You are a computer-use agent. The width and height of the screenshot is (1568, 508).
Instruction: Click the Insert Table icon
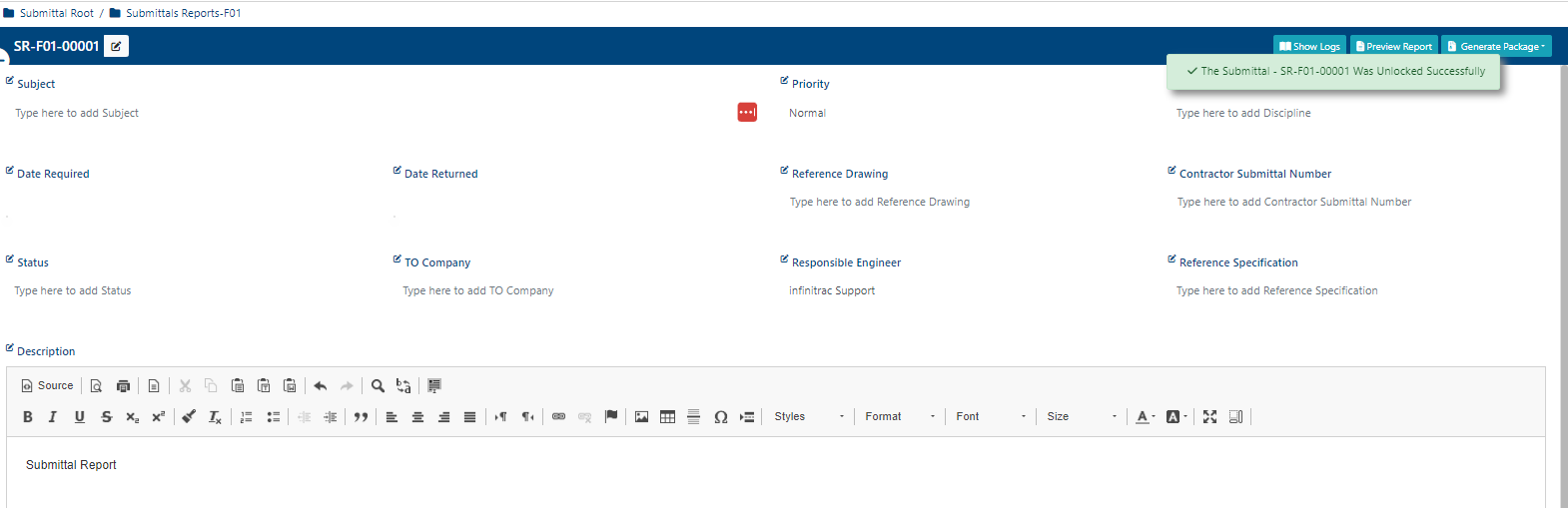(x=667, y=417)
